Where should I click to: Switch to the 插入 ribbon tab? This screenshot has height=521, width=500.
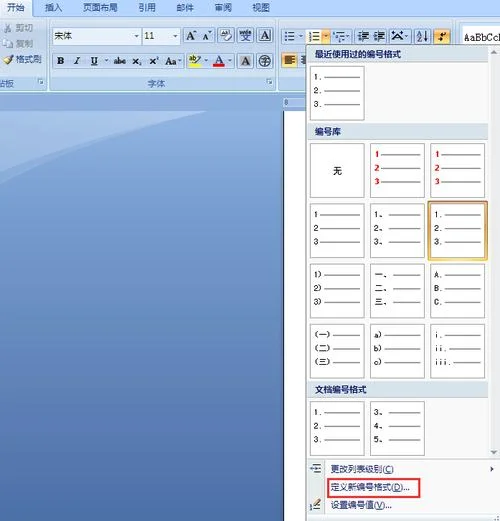(x=53, y=7)
